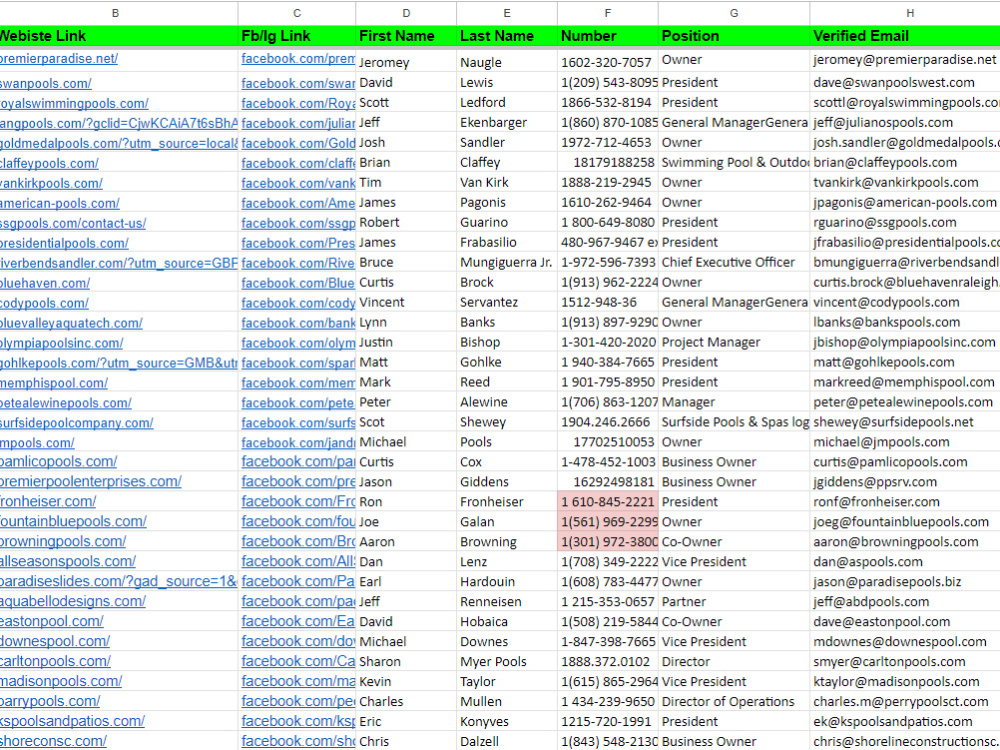Open the premierparadise.net/ link

pyautogui.click(x=59, y=59)
